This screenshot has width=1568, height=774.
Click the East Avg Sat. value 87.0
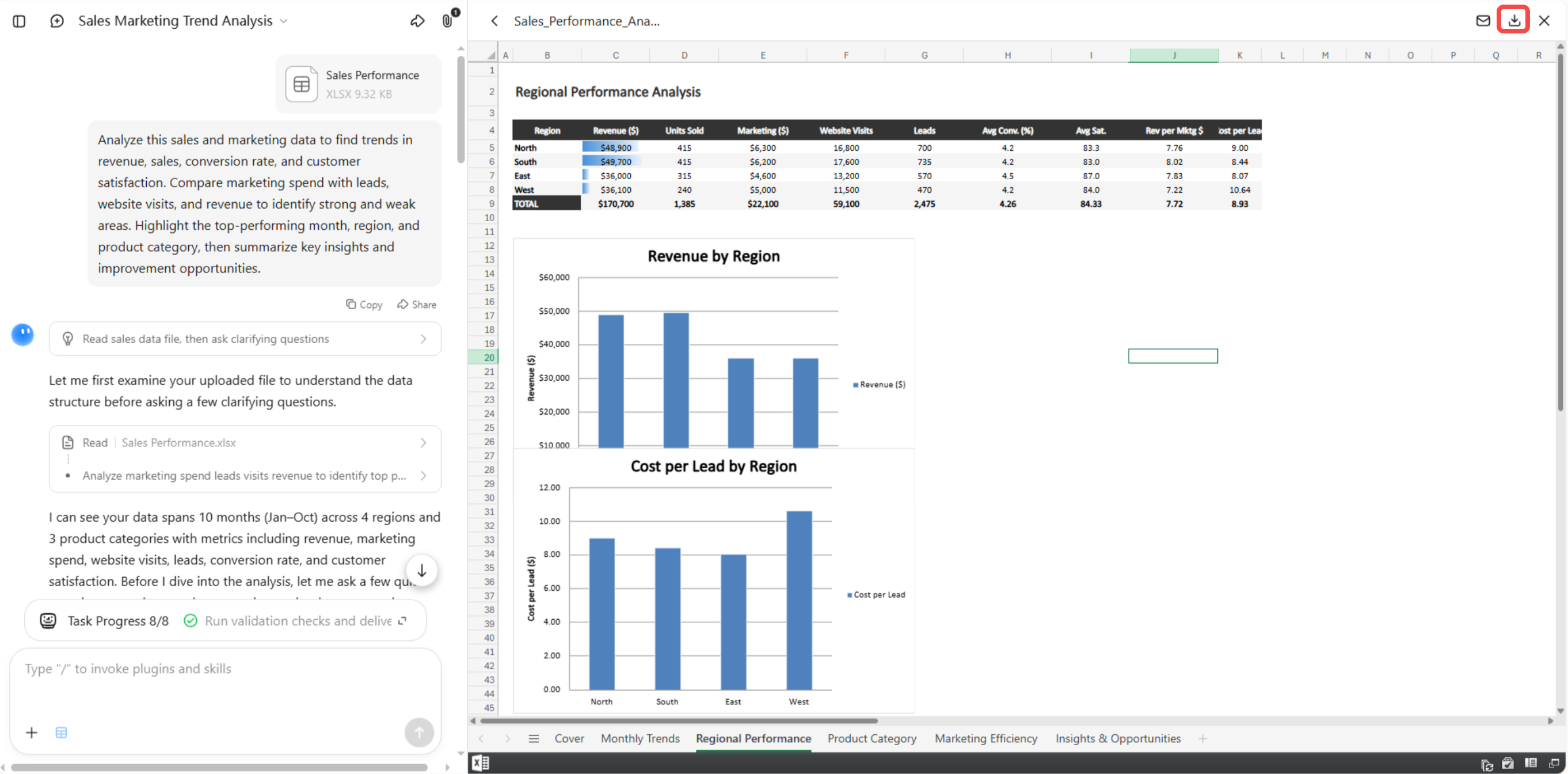click(1090, 176)
